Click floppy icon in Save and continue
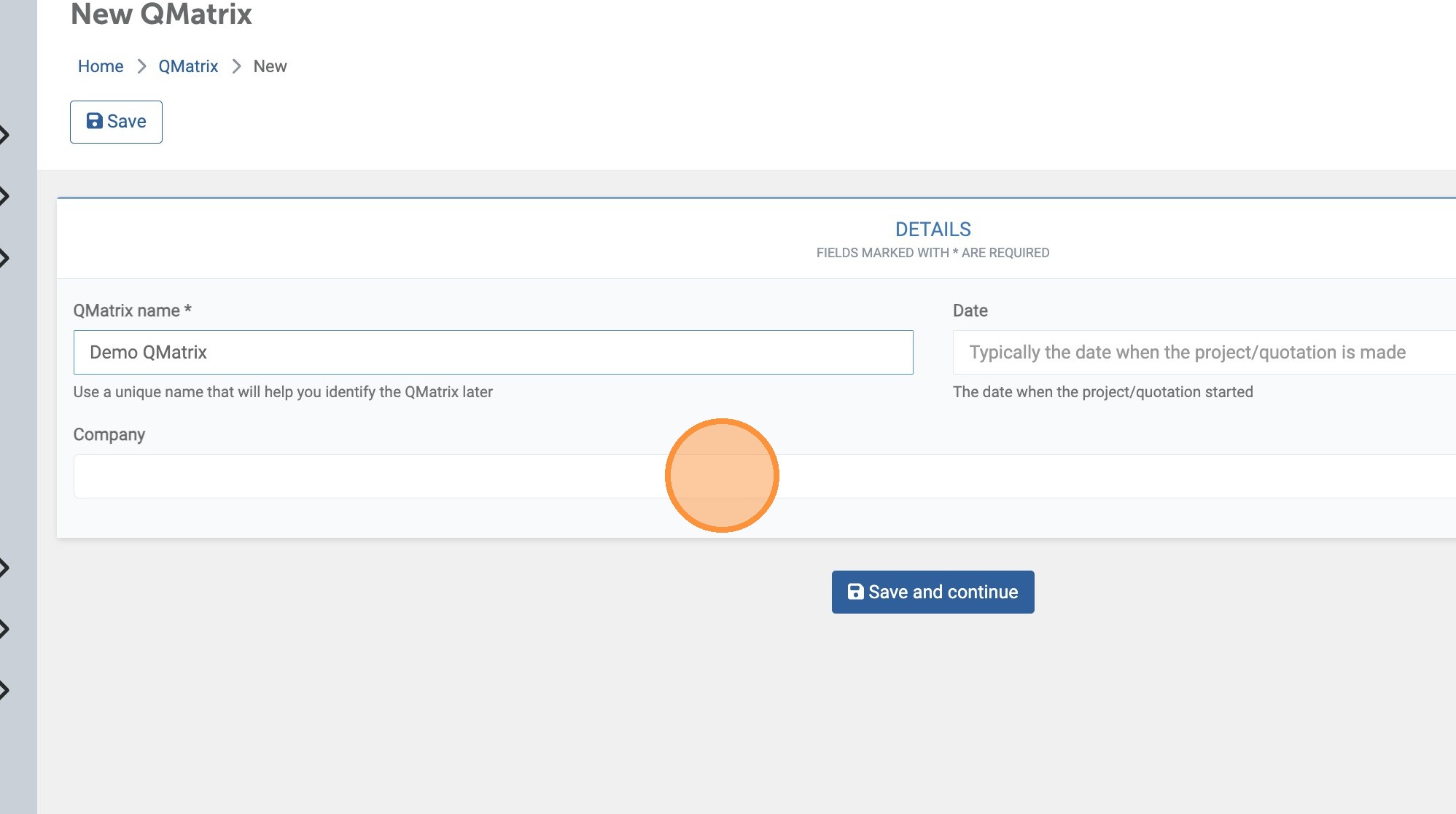The image size is (1456, 814). coord(855,592)
